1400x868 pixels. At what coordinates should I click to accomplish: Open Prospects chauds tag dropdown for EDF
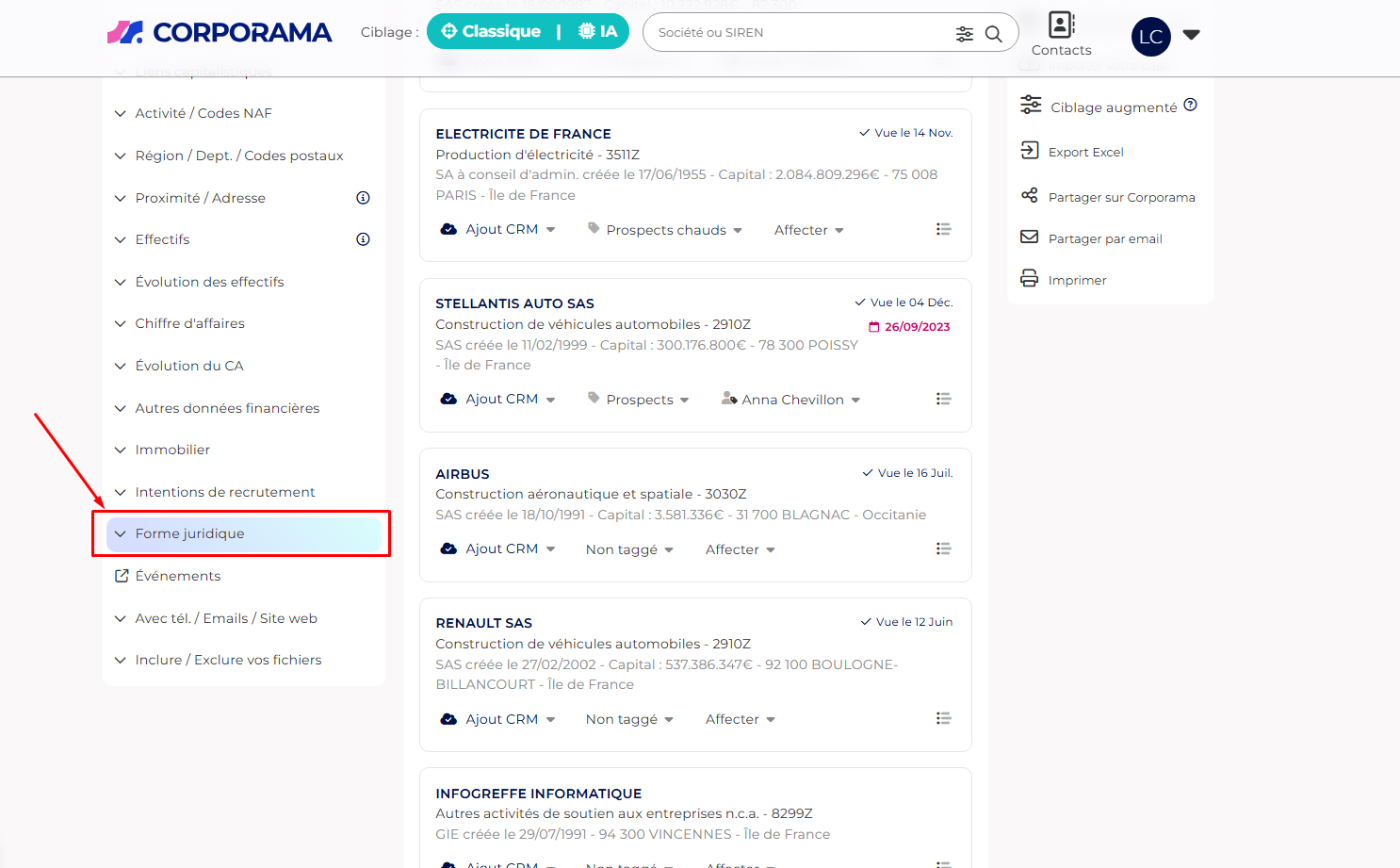pos(666,230)
